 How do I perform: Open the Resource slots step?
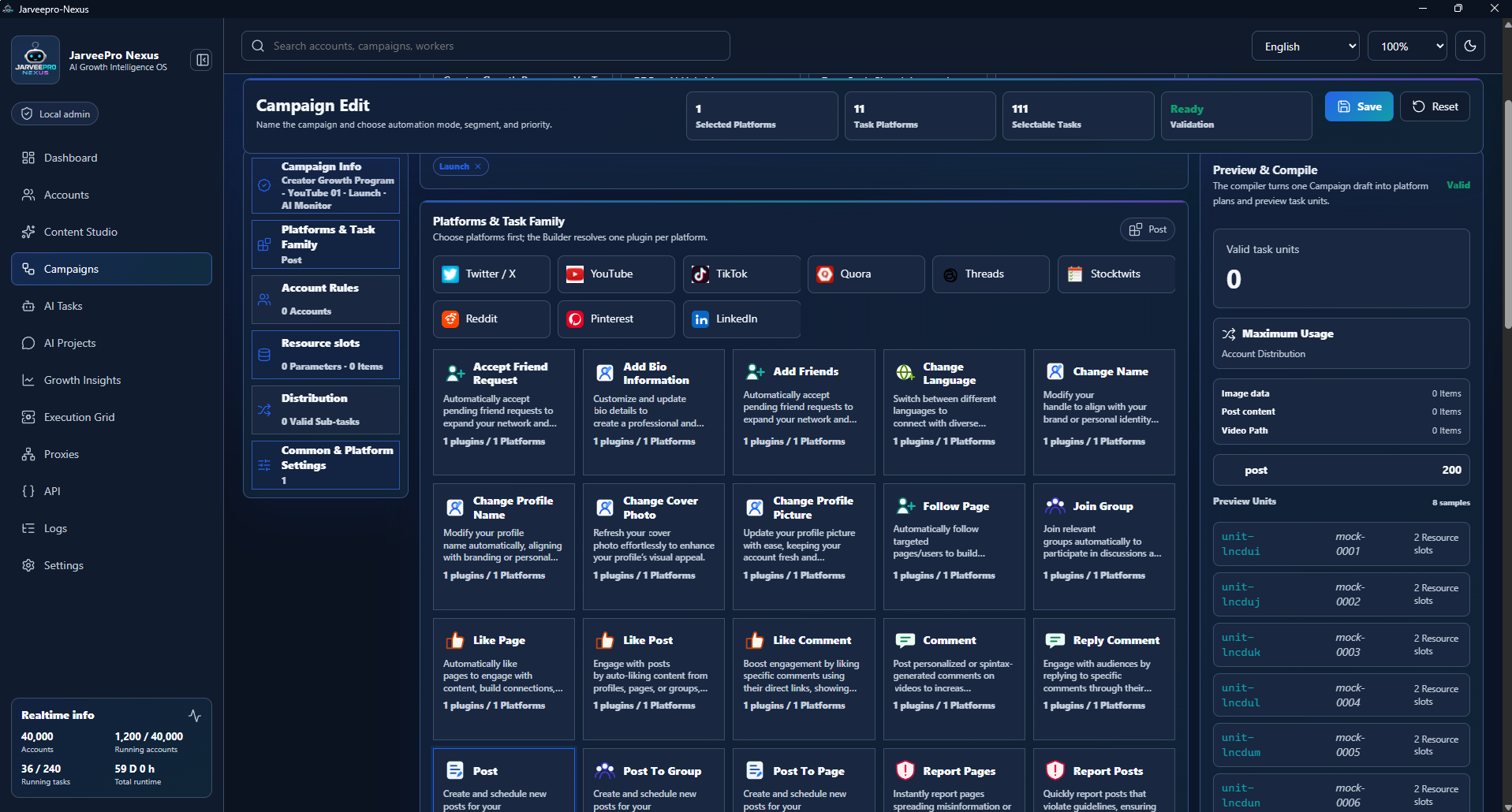pos(326,355)
